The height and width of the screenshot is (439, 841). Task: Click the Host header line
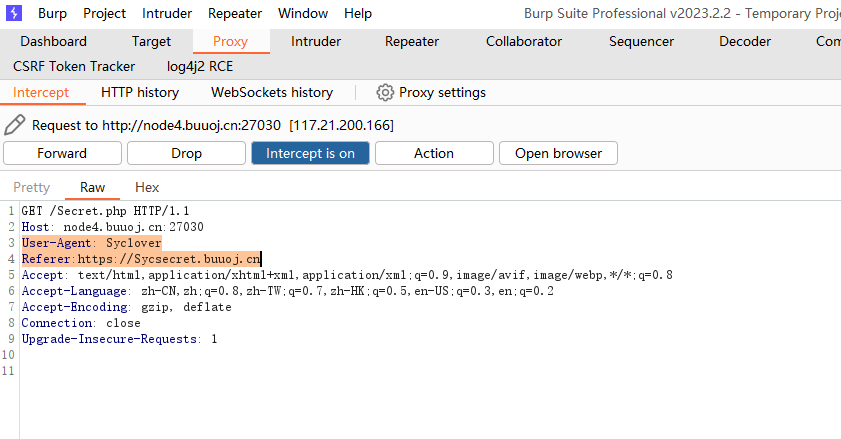click(113, 227)
